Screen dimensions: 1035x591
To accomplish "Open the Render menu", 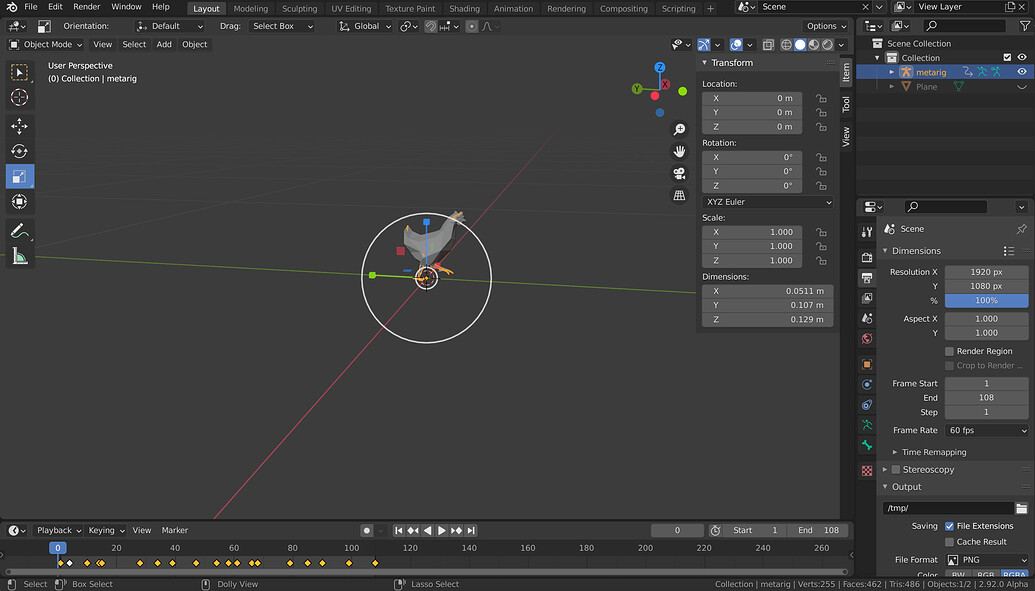I will pyautogui.click(x=86, y=7).
